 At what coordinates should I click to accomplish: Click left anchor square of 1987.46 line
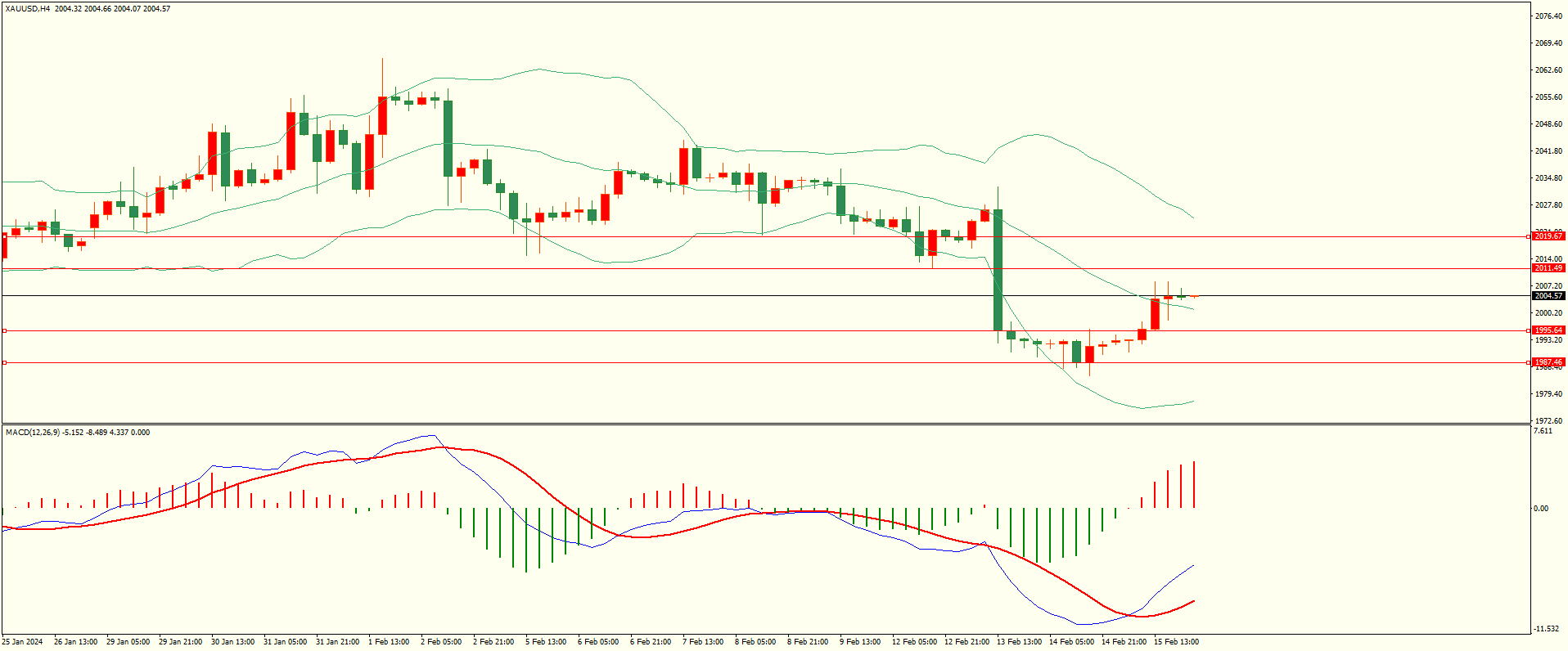coord(4,362)
